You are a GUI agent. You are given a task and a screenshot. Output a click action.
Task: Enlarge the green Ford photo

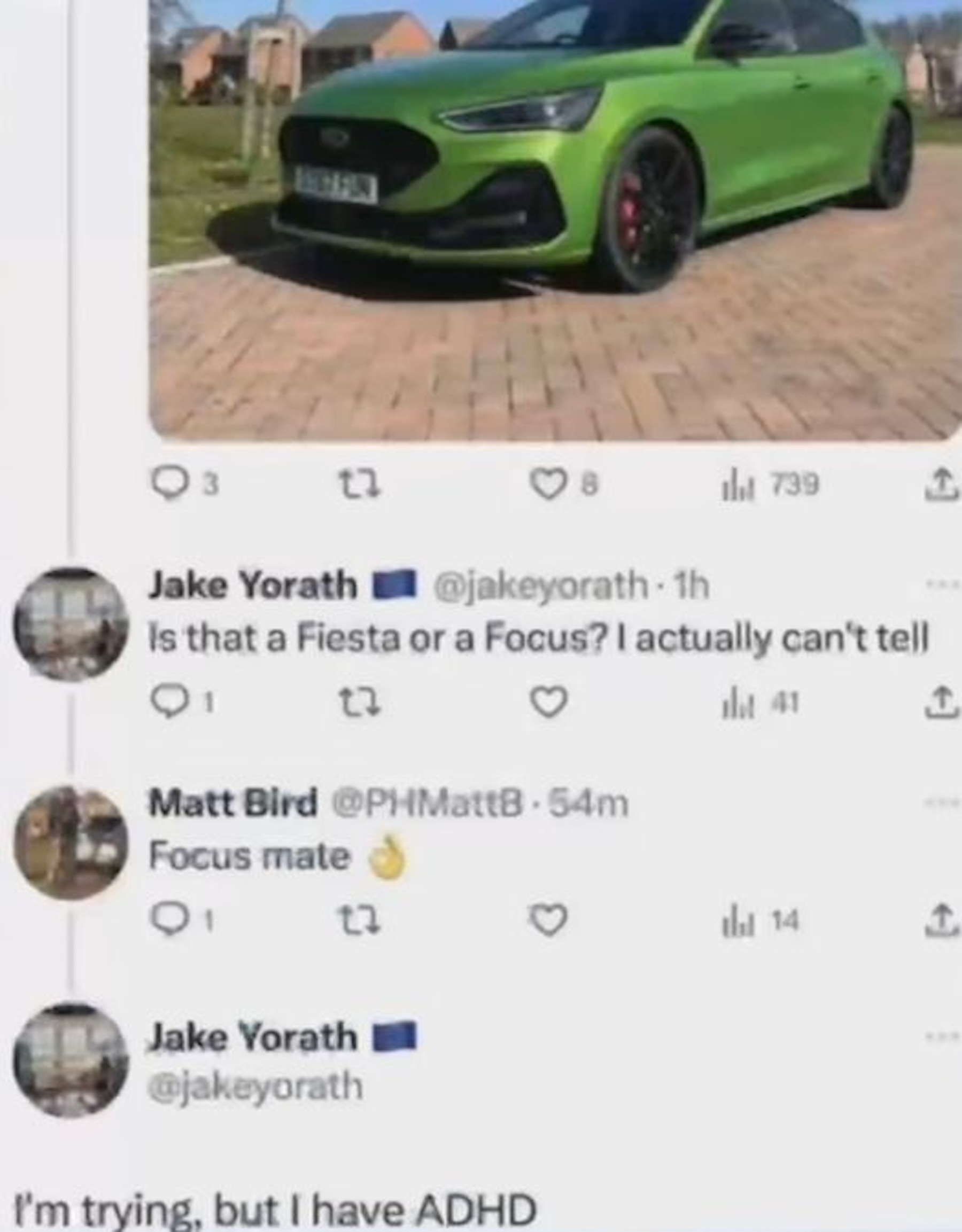pos(555,220)
